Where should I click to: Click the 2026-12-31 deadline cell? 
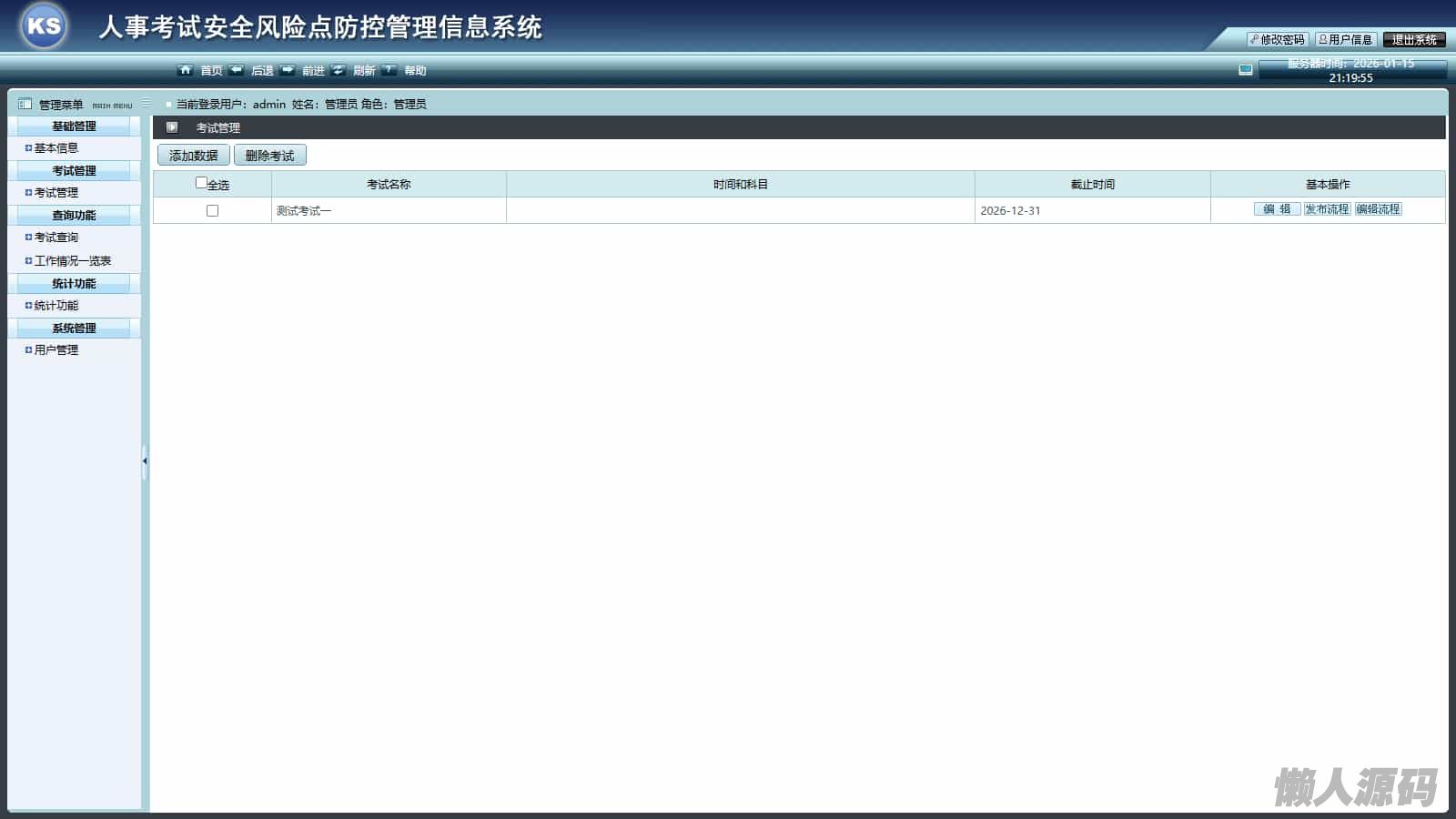1093,210
